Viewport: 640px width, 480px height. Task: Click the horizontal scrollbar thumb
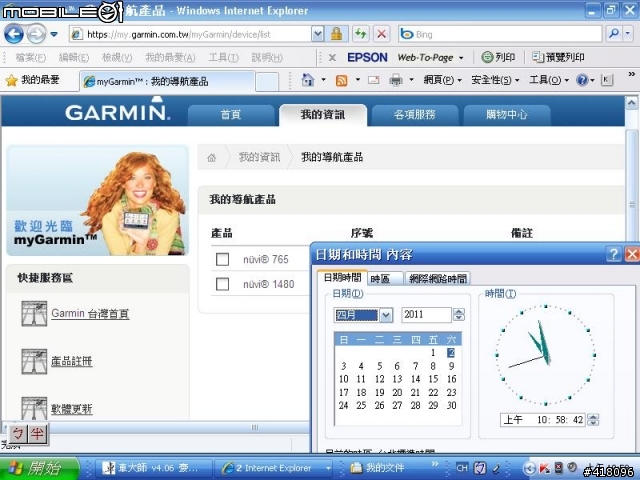pyautogui.click(x=255, y=427)
